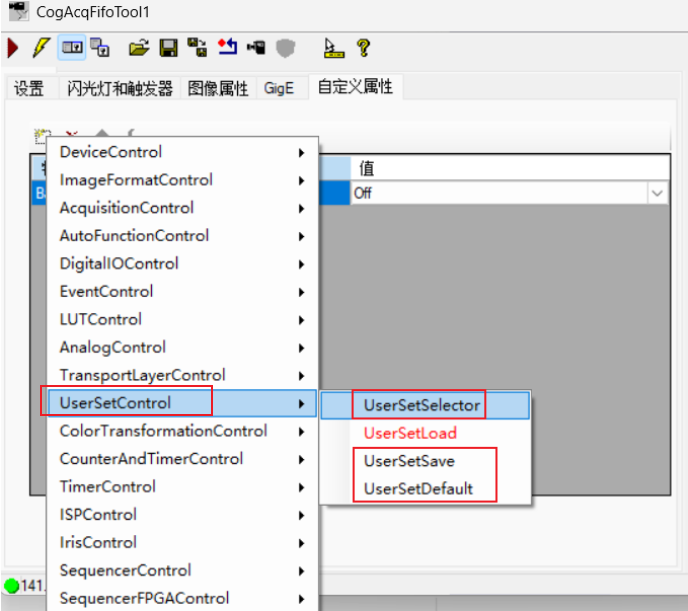Image resolution: width=688 pixels, height=611 pixels.
Task: Click the grey shield toolbar icon
Action: pos(285,48)
